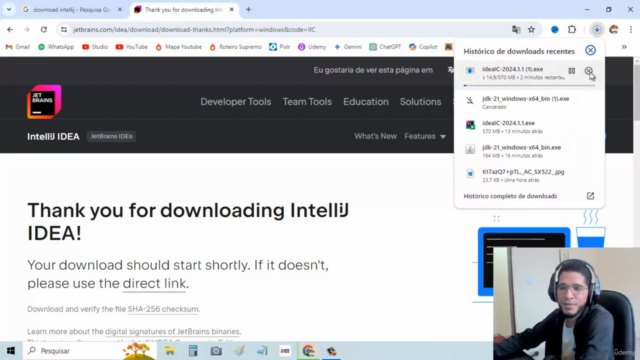This screenshot has height=360, width=640.
Task: Open Education menu
Action: pyautogui.click(x=366, y=102)
